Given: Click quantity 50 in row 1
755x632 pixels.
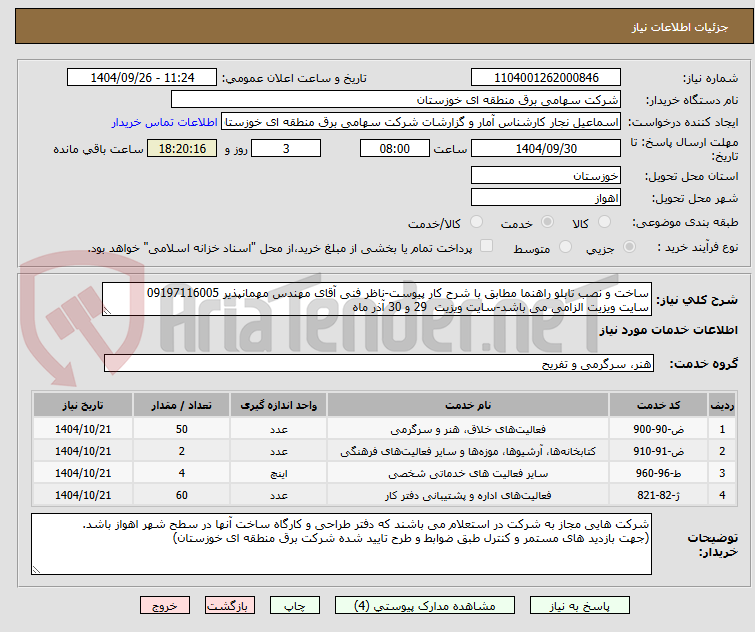Looking at the screenshot, I should click(x=182, y=429).
